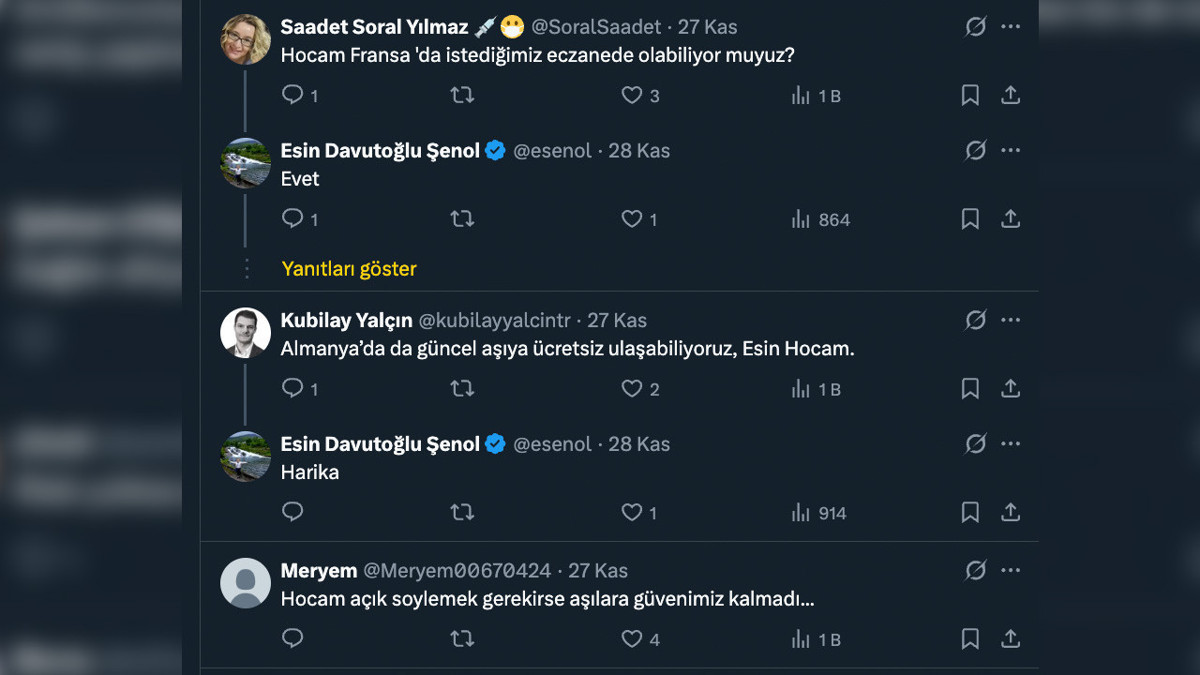The height and width of the screenshot is (675, 1200).
Task: Open Kubilay Yalçın's profile name link
Action: coord(346,320)
